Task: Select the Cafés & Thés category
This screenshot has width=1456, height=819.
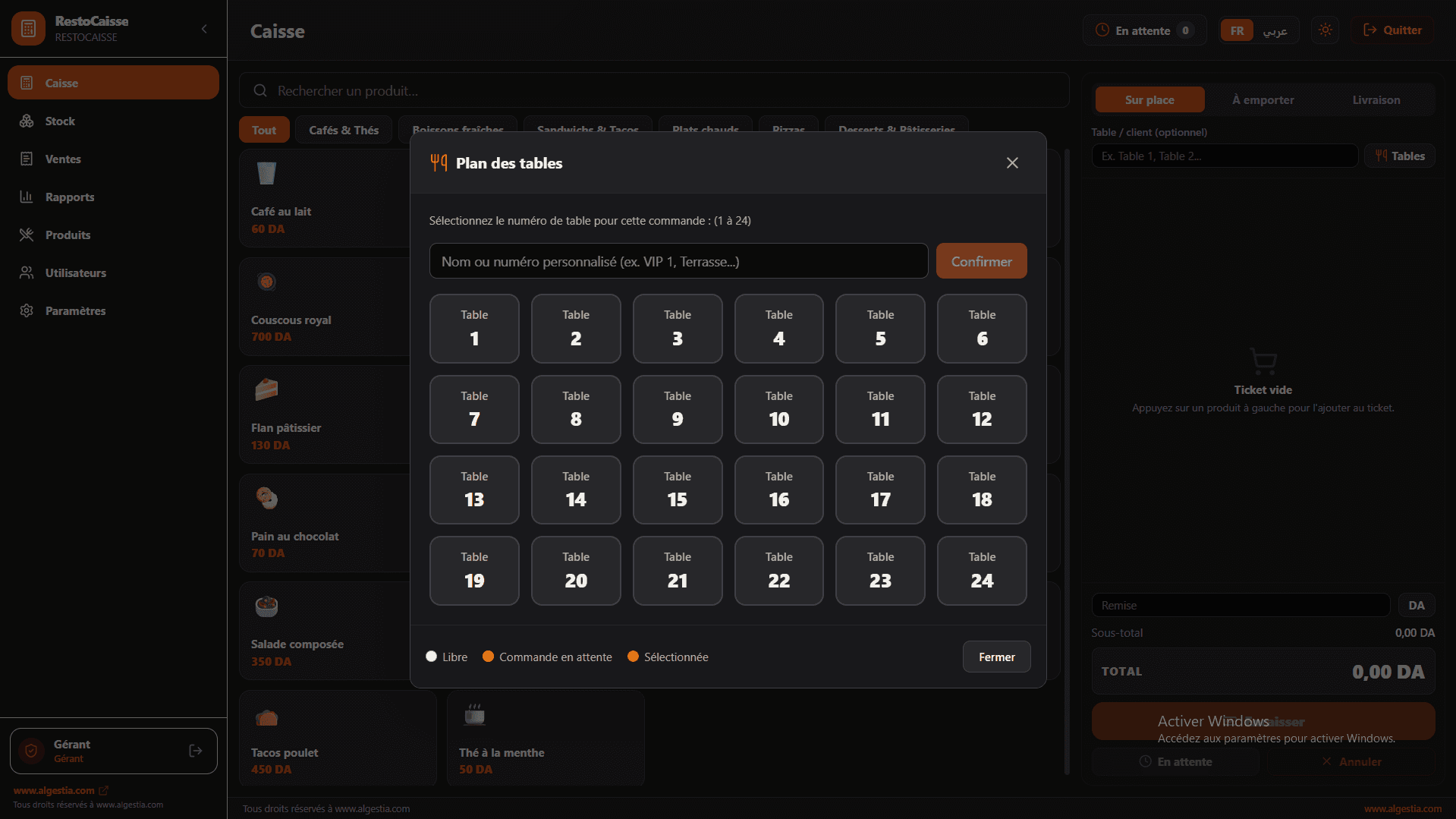Action: (344, 130)
